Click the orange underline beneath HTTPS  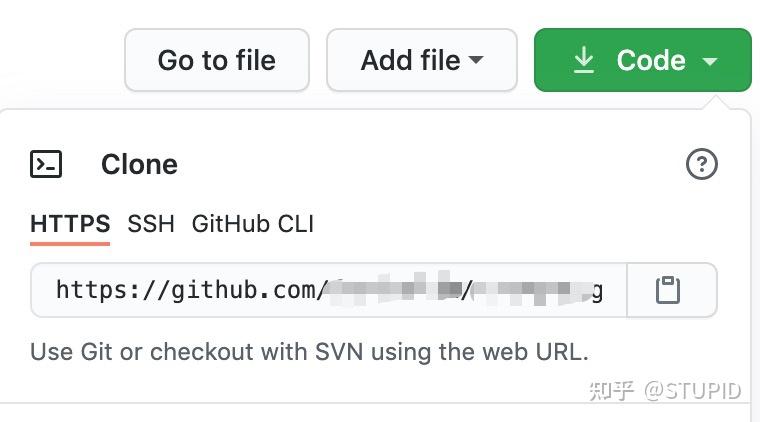(x=70, y=244)
